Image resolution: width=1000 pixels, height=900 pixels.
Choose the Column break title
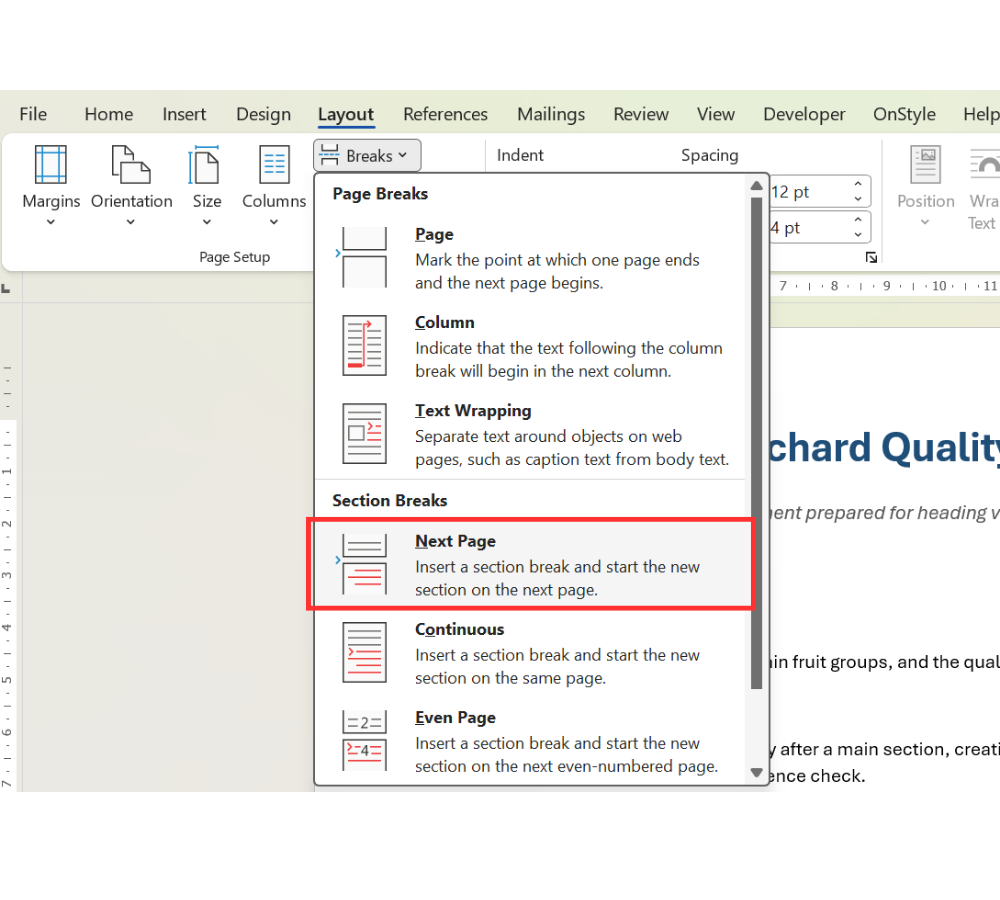[x=445, y=322]
